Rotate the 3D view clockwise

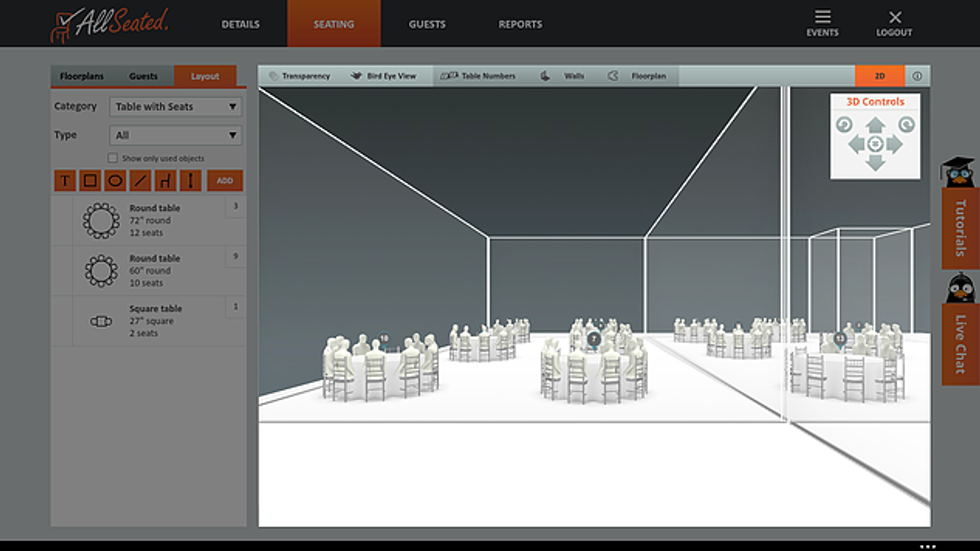(x=906, y=125)
